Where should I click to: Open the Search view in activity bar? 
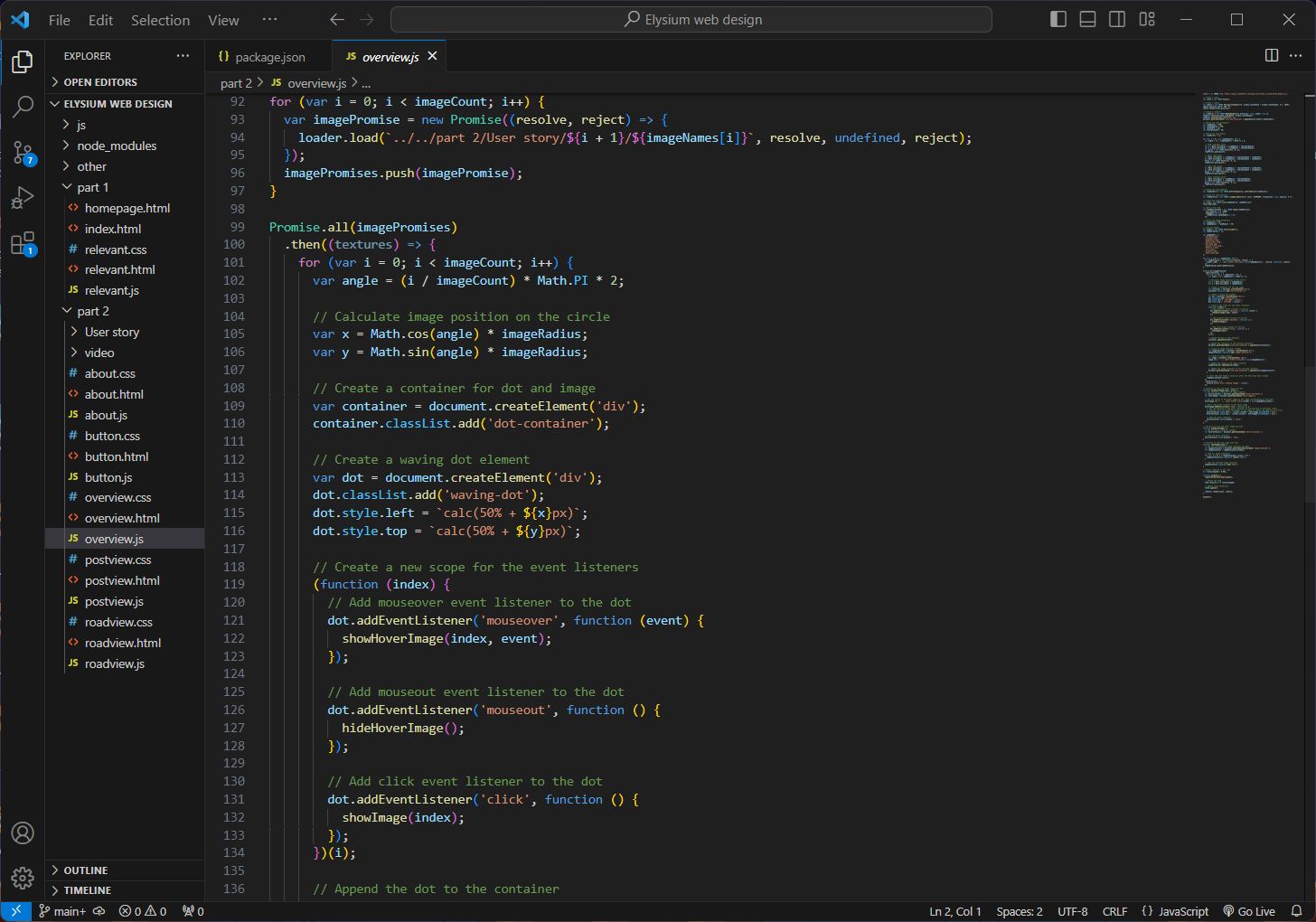(x=23, y=107)
